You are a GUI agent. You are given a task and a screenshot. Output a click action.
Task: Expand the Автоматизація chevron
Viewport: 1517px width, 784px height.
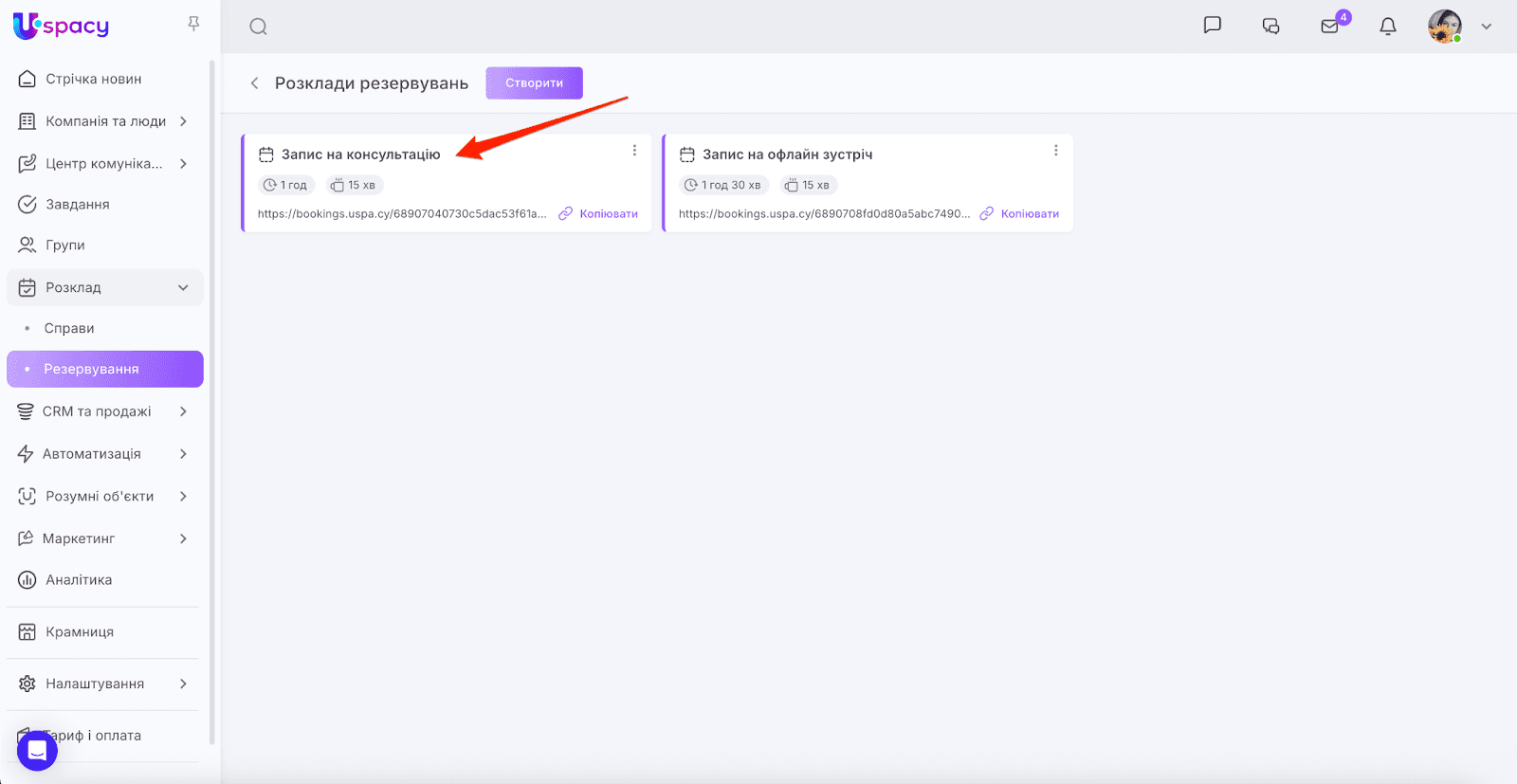pos(183,454)
